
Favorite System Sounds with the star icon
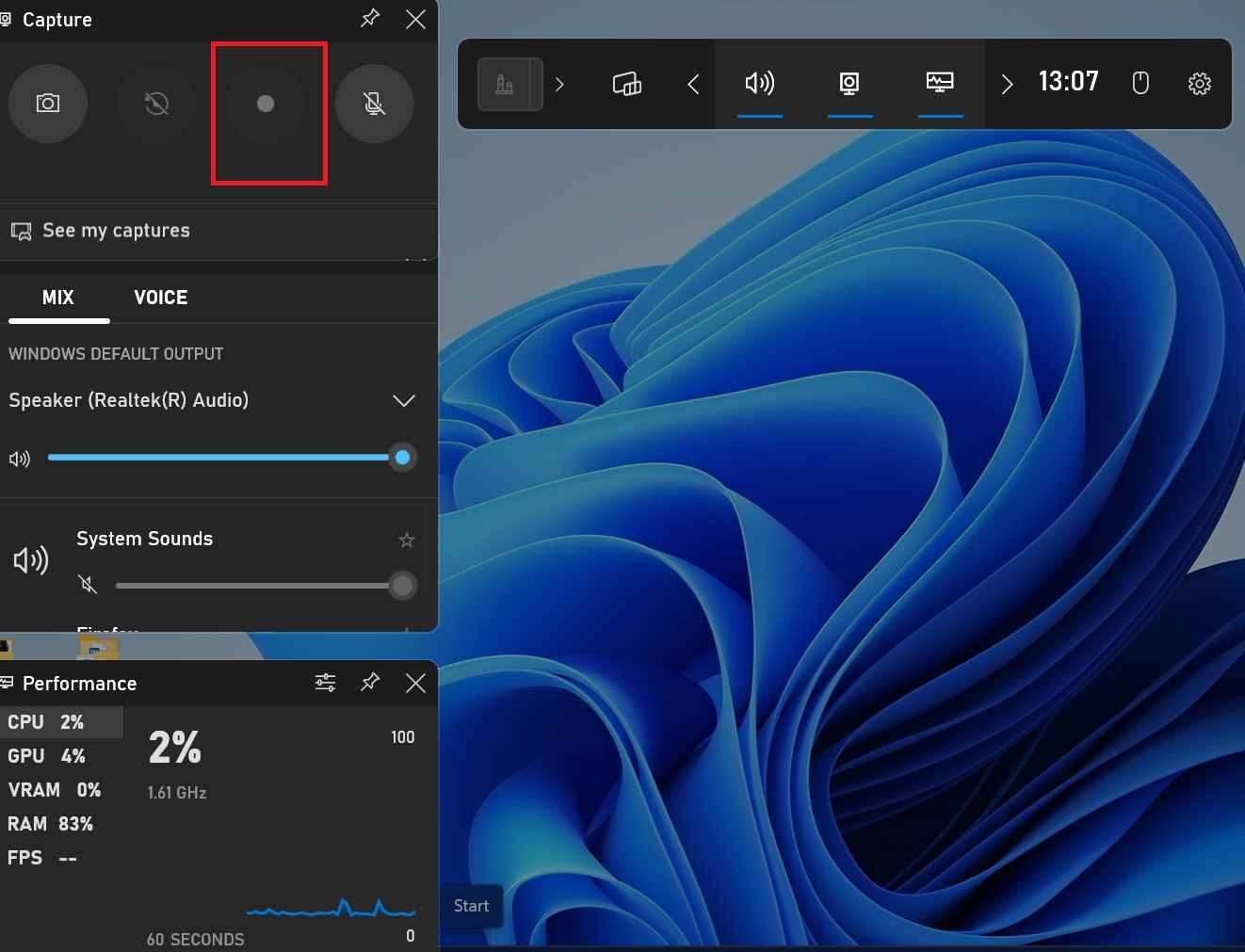[407, 540]
